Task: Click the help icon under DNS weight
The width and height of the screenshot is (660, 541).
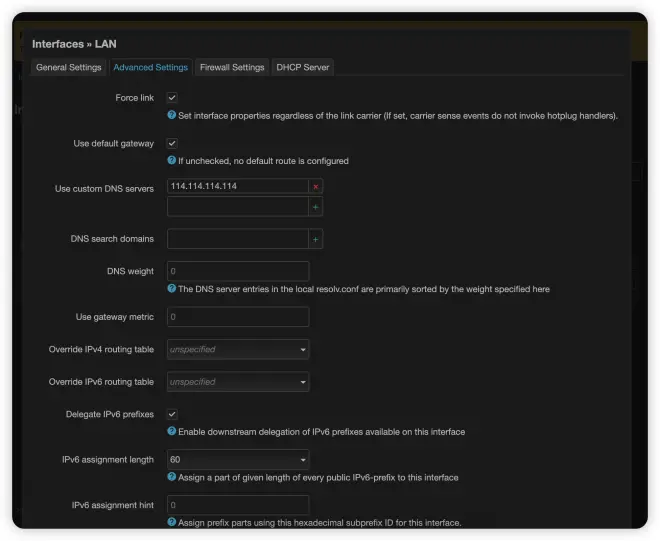Action: coord(171,288)
